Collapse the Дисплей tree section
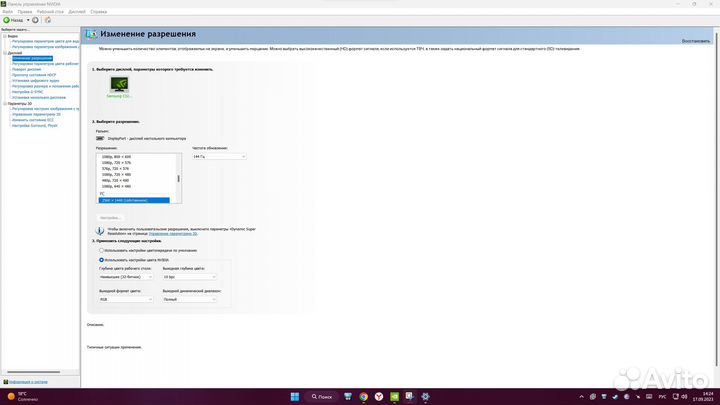The height and width of the screenshot is (405, 720). coord(5,53)
